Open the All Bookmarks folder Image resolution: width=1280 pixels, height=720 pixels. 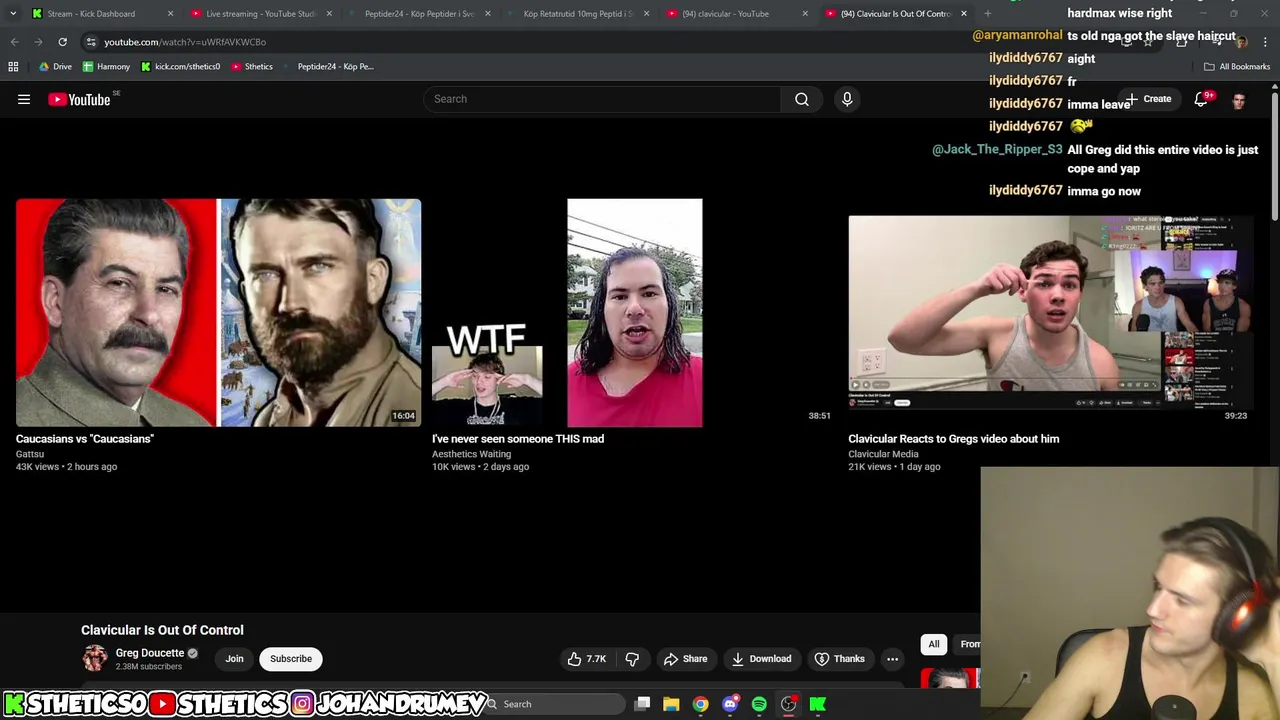tap(1237, 67)
